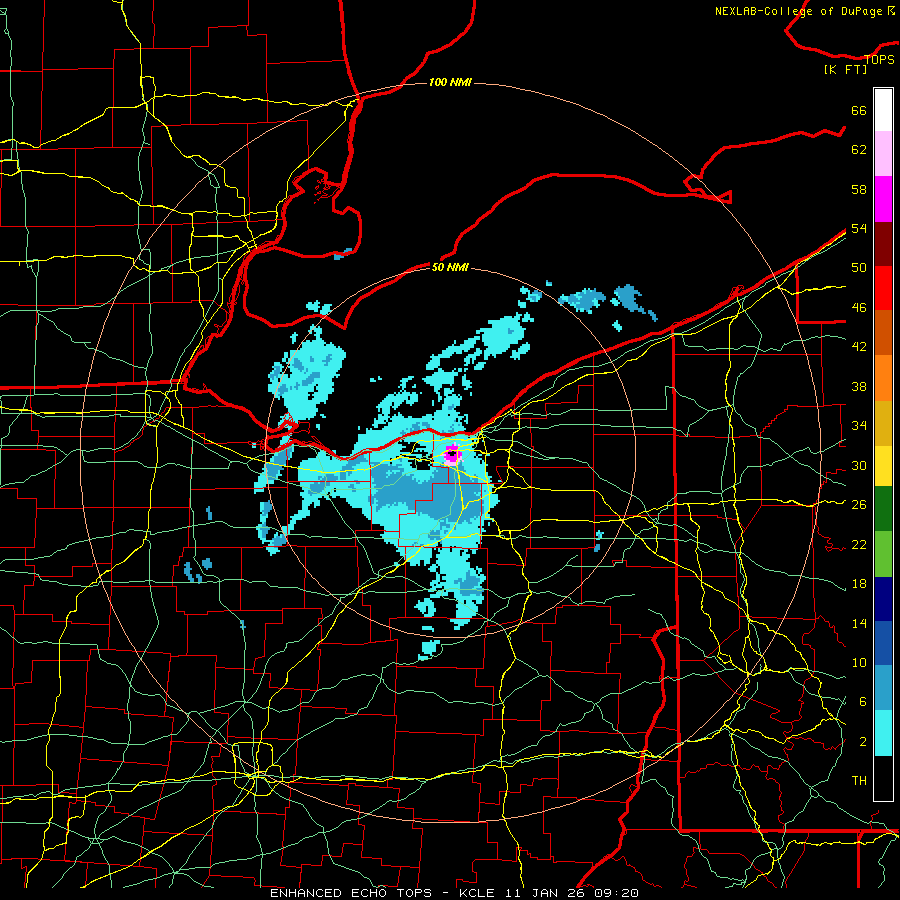Click the '11 JAN 26' date text

pos(545,893)
